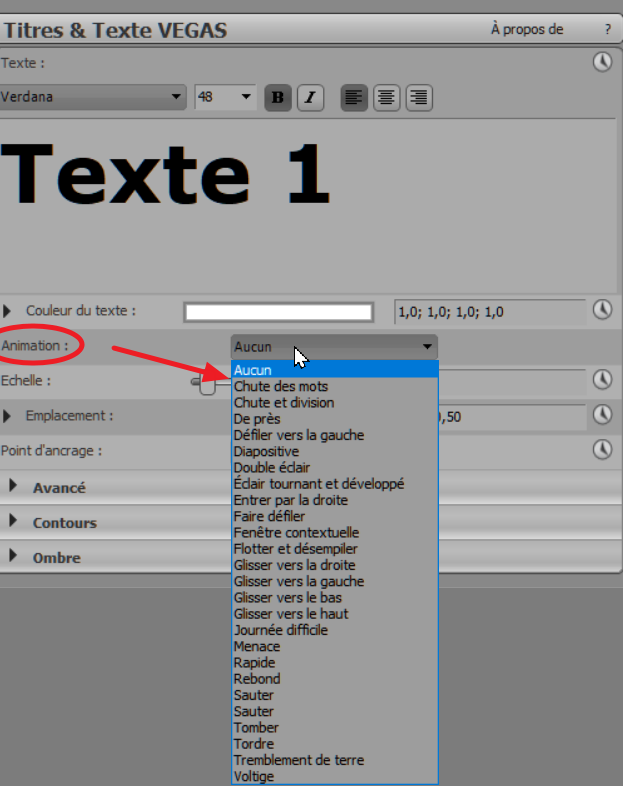The height and width of the screenshot is (786, 623).
Task: Open À propos de link
Action: (527, 30)
